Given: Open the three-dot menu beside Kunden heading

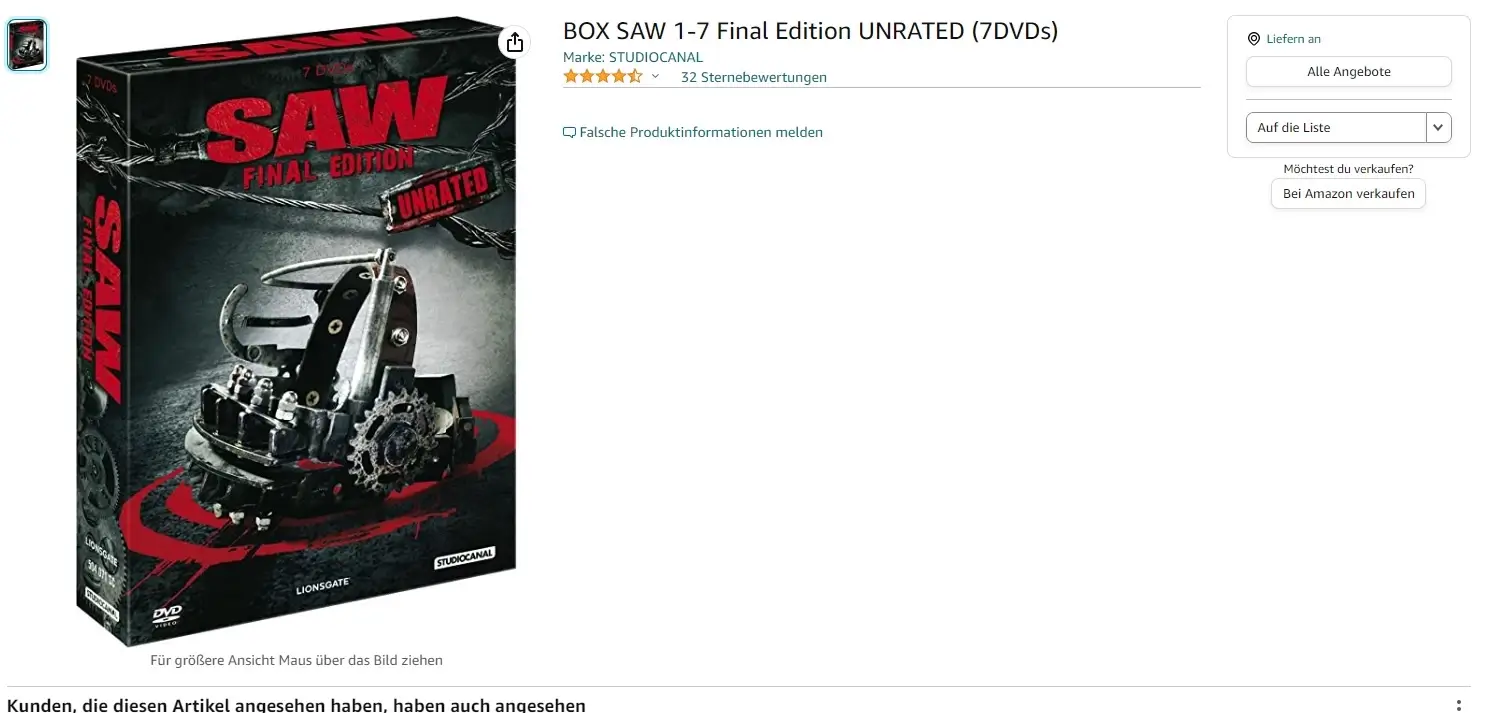Looking at the screenshot, I should [1459, 706].
